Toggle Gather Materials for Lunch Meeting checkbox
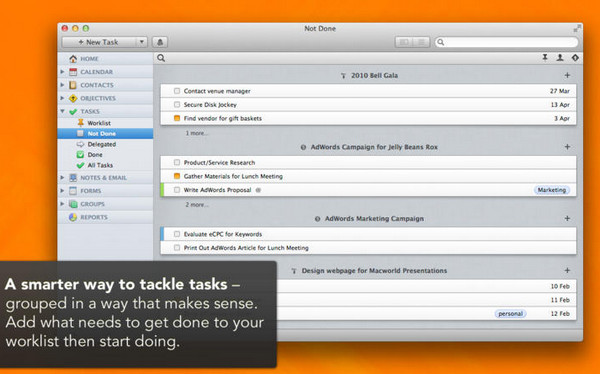Image resolution: width=600 pixels, height=374 pixels. tap(177, 176)
